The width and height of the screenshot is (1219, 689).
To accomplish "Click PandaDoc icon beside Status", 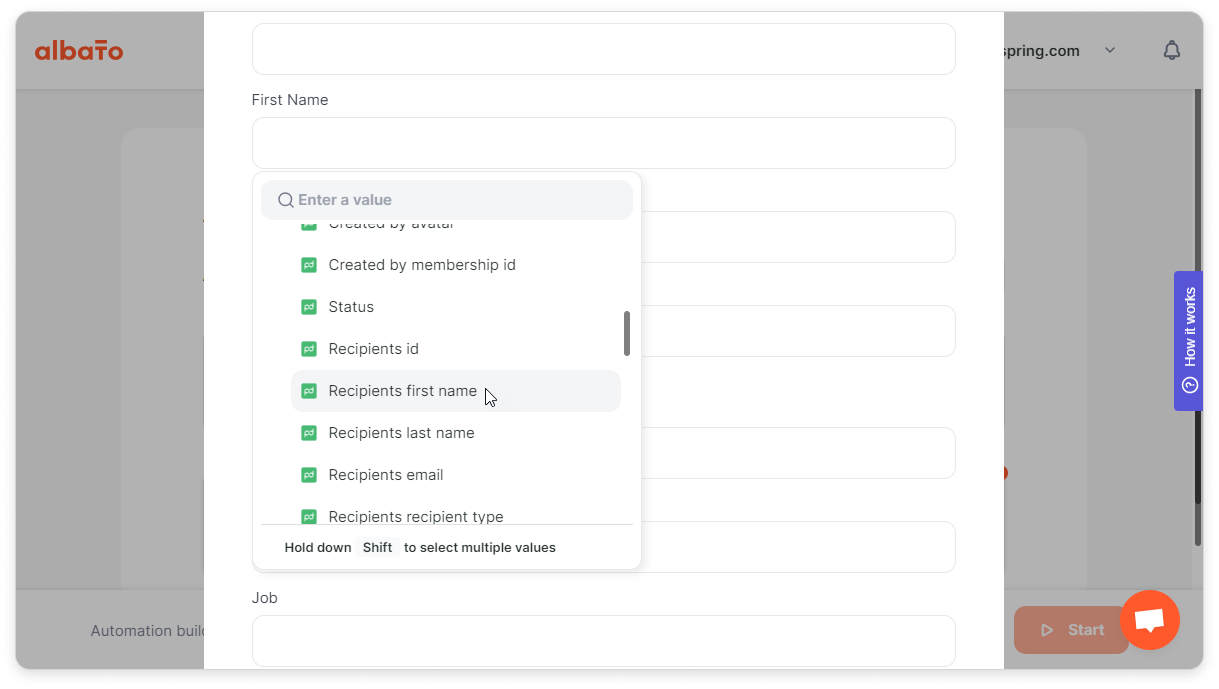I will pos(309,307).
